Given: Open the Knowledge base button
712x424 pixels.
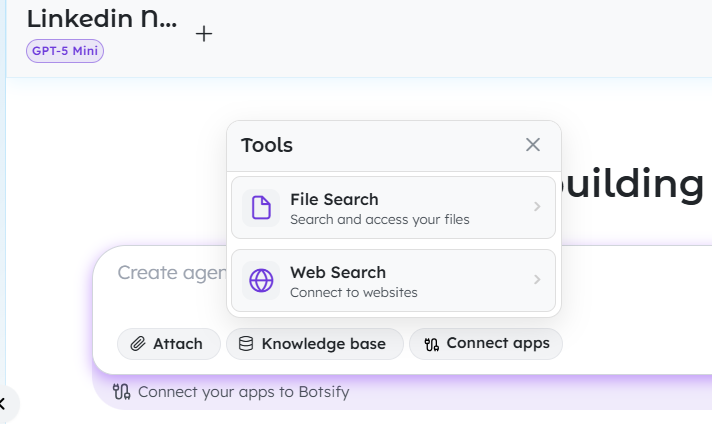Looking at the screenshot, I should point(315,344).
